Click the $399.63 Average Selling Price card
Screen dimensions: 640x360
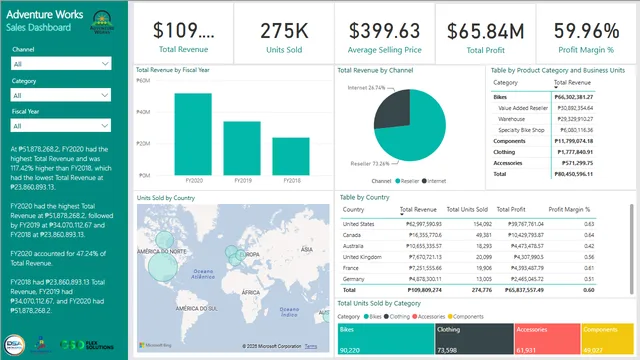coord(384,33)
